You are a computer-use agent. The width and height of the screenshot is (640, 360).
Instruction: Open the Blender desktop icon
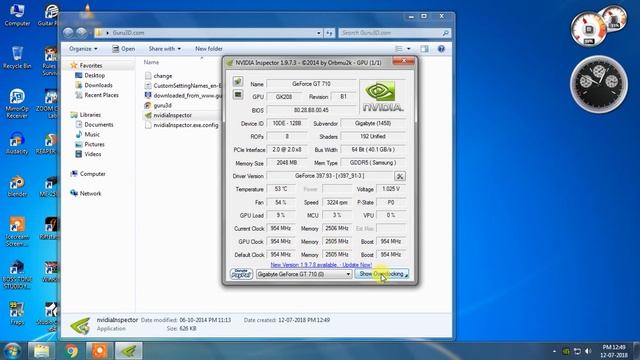[17, 186]
